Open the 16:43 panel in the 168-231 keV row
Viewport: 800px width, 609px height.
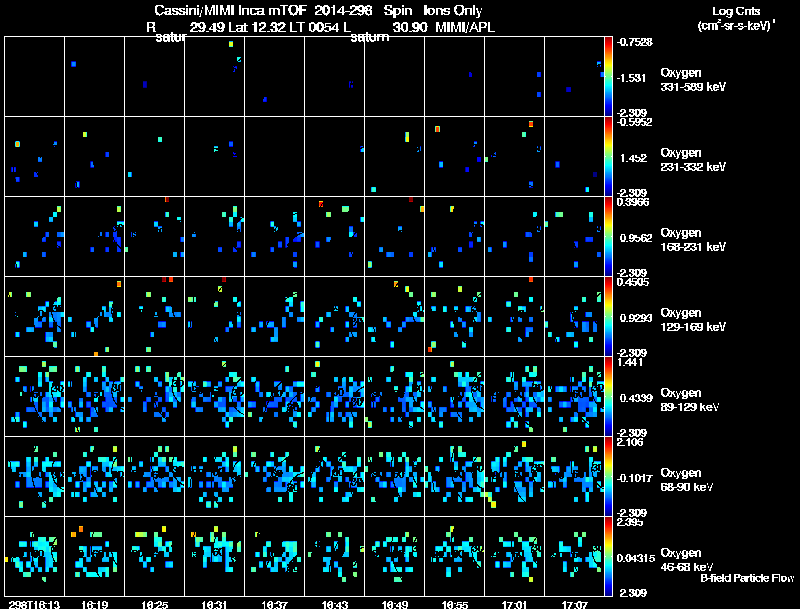(x=335, y=236)
